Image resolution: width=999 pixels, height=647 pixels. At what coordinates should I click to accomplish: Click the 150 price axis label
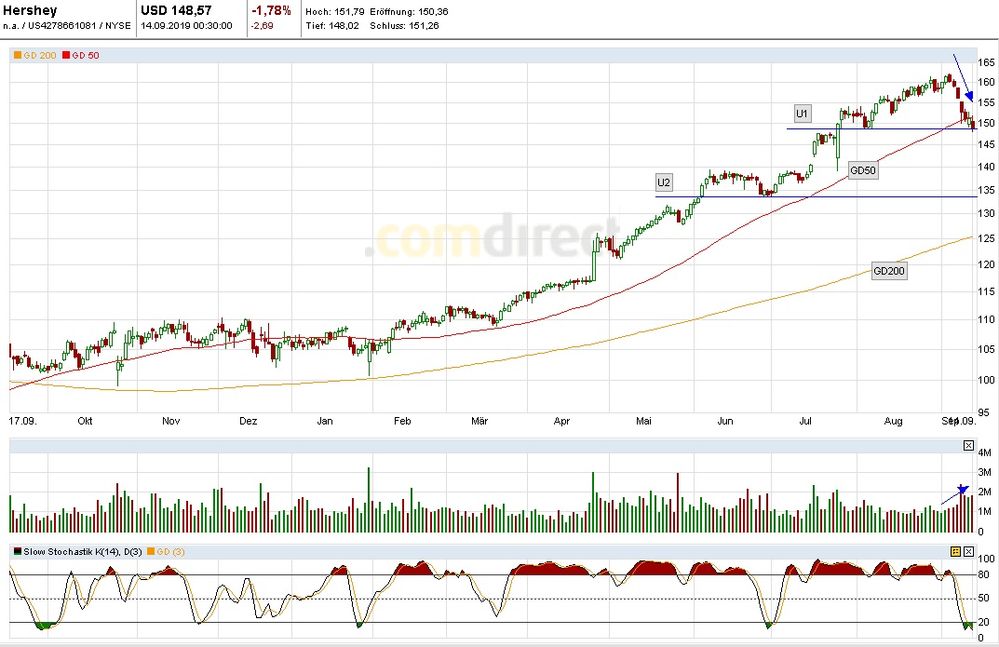pyautogui.click(x=986, y=123)
